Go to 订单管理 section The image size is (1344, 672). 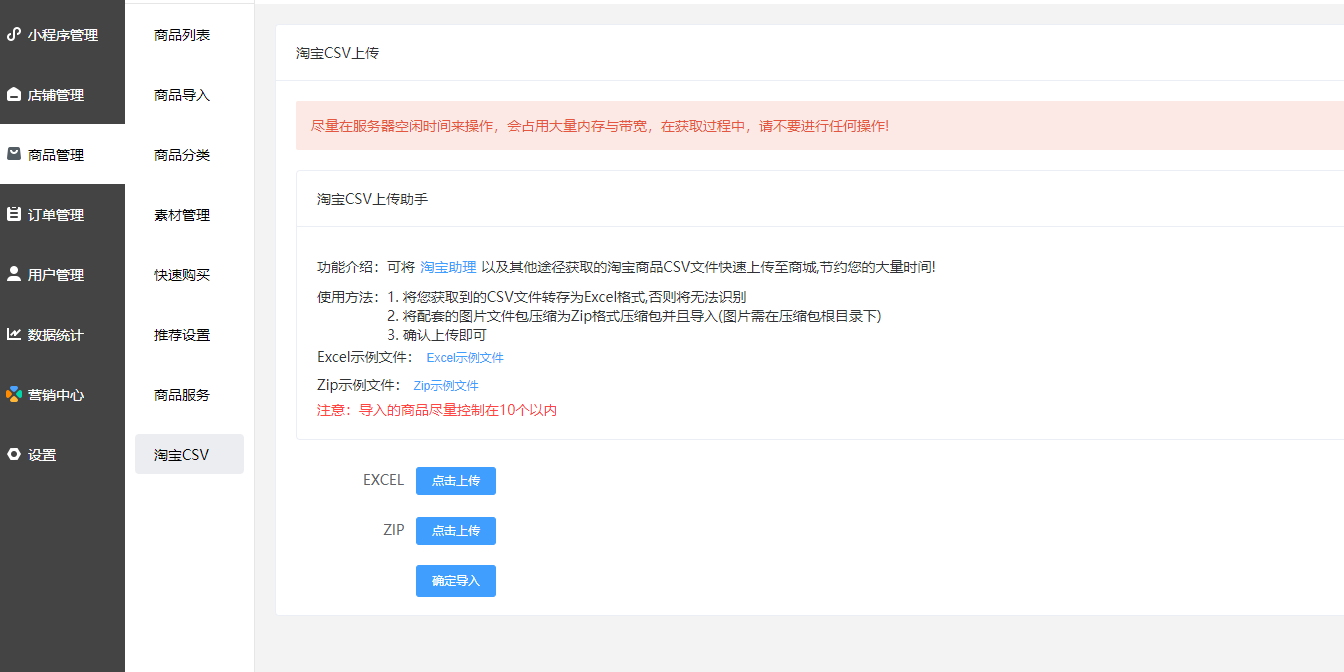(62, 214)
